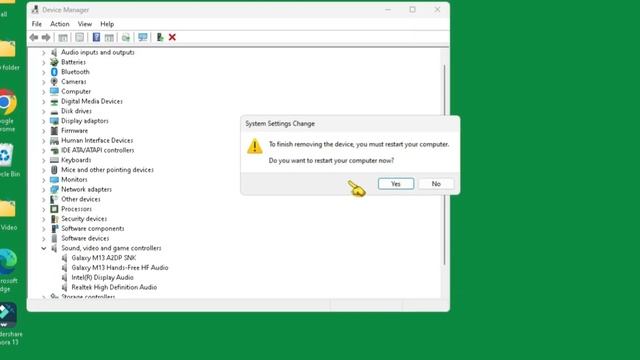Click the Update driver icon with green arrow
This screenshot has height=360, width=640.
point(160,38)
